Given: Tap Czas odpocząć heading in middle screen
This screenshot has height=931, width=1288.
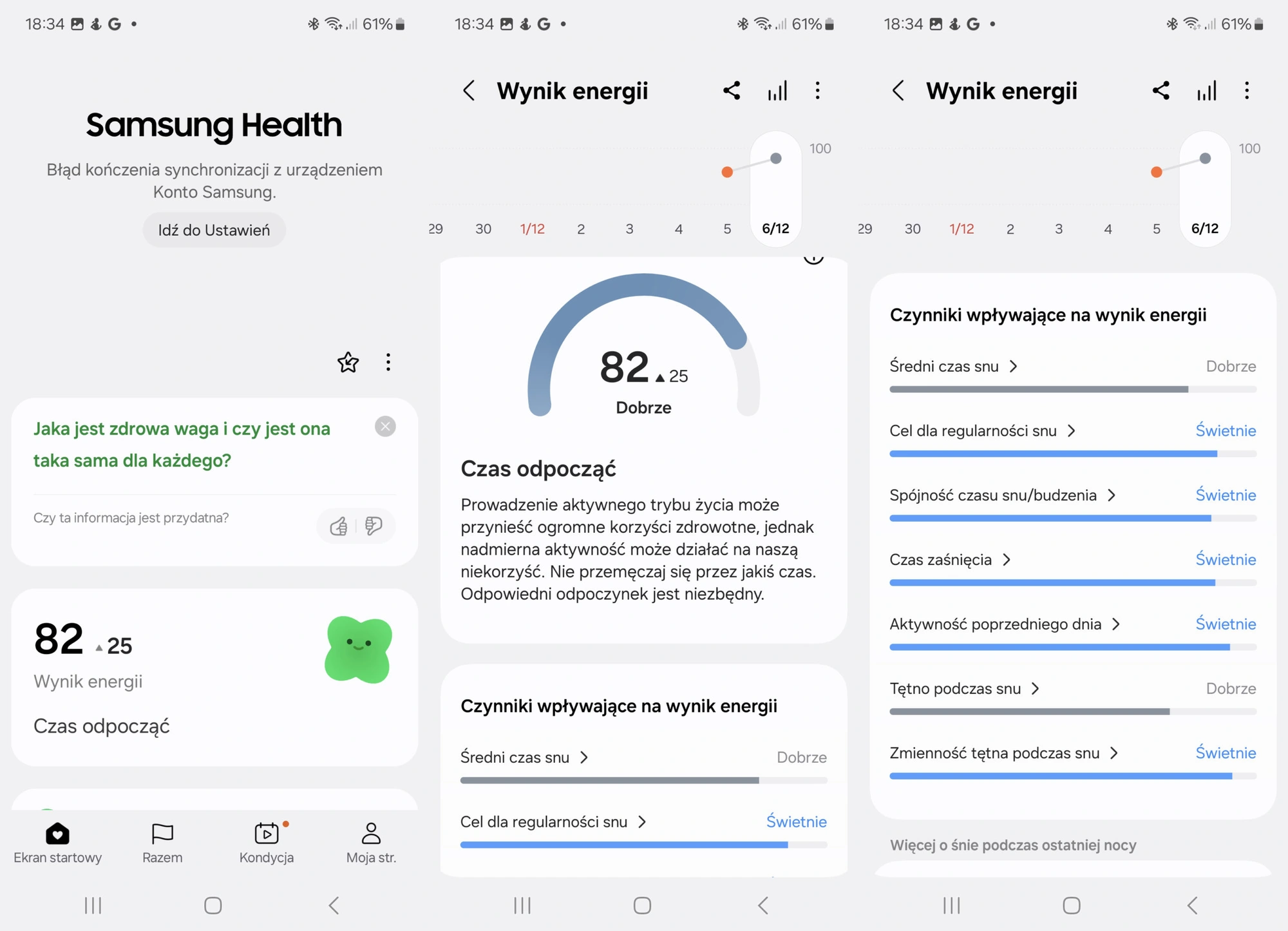Looking at the screenshot, I should [538, 469].
